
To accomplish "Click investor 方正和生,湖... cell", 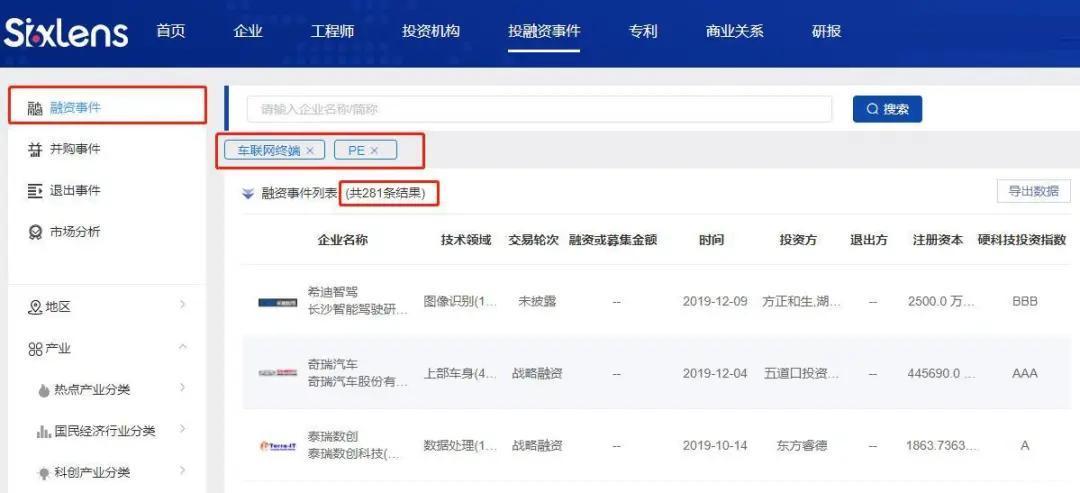I will [801, 302].
